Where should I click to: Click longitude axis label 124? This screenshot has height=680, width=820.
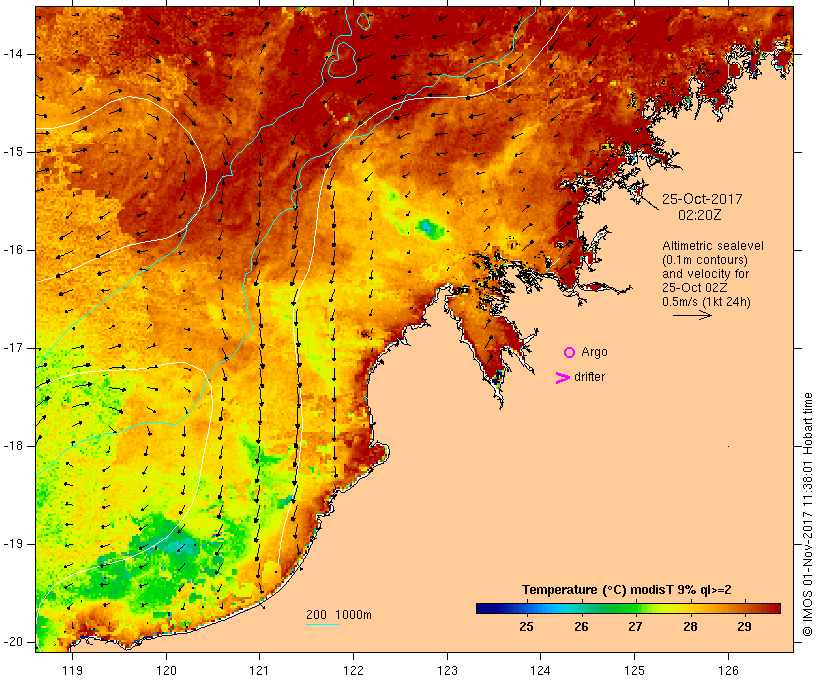[x=540, y=670]
